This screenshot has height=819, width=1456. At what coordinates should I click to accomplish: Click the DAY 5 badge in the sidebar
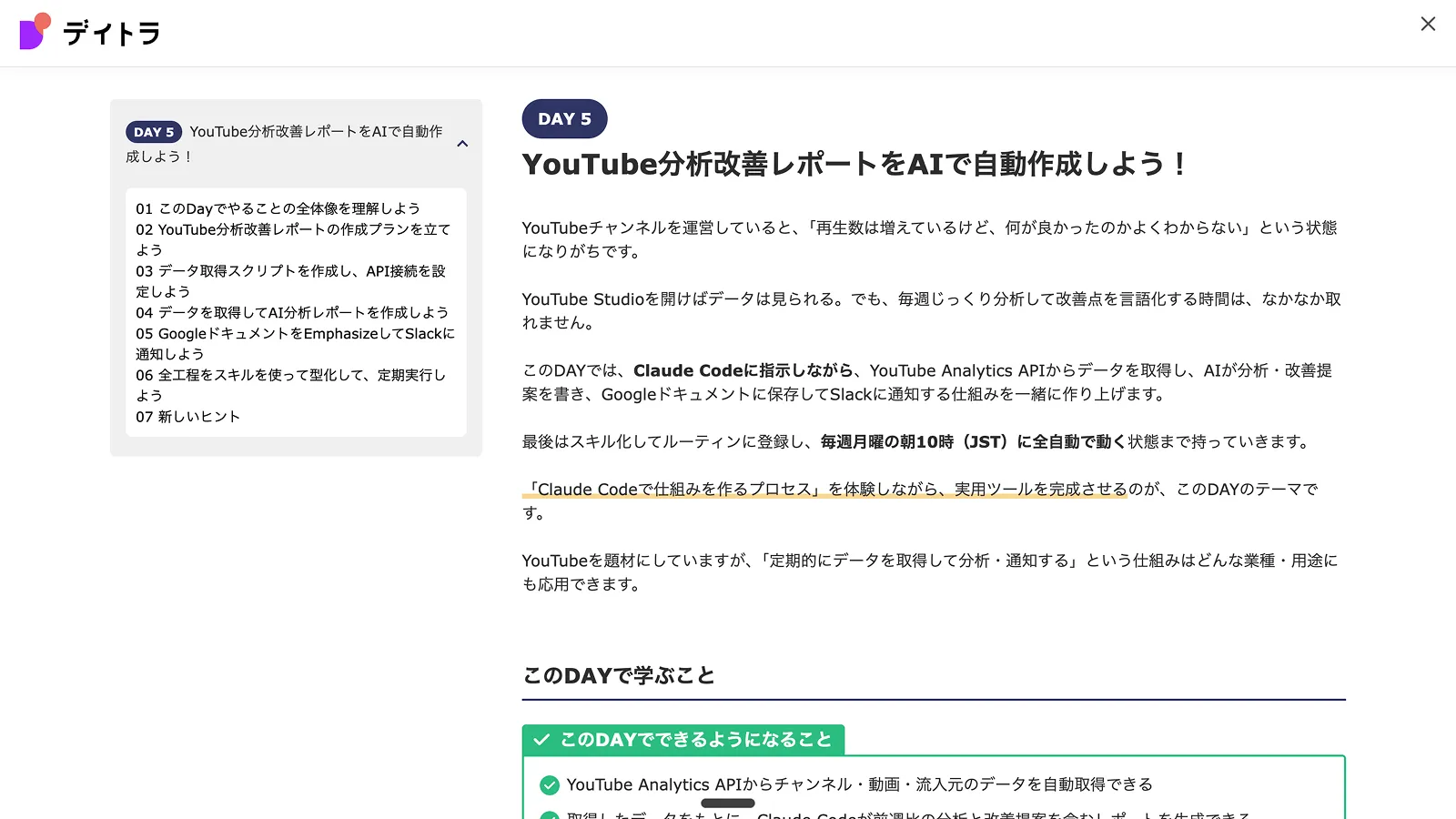(154, 132)
